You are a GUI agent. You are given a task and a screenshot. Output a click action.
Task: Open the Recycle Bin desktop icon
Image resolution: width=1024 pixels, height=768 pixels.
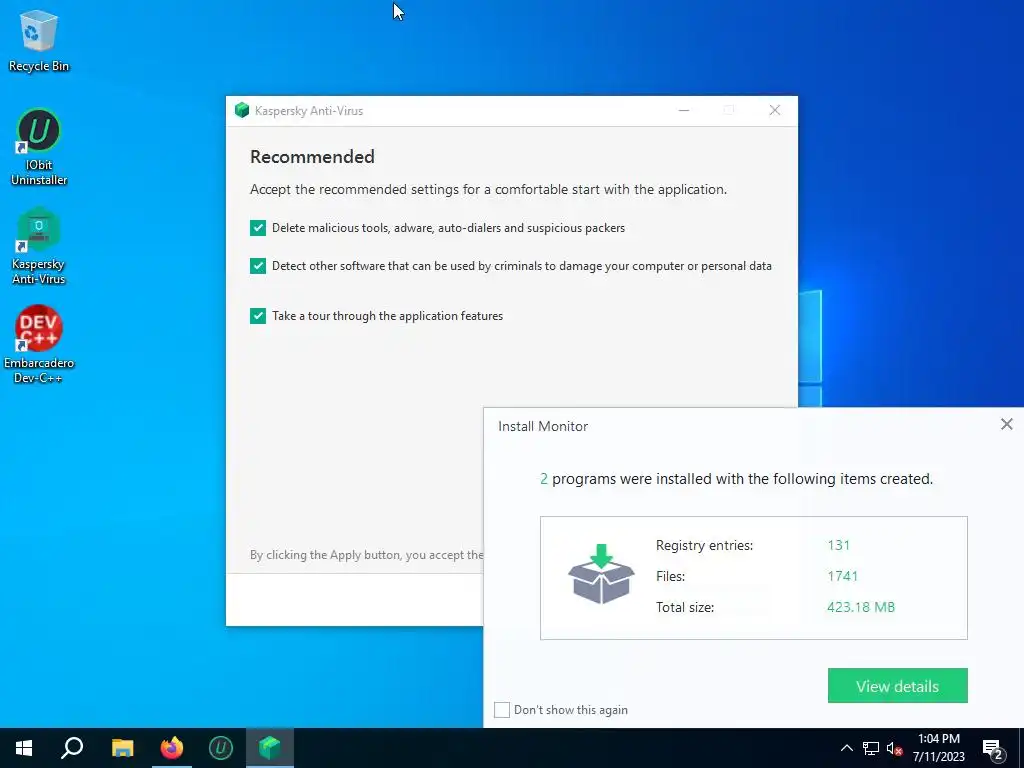(x=39, y=40)
